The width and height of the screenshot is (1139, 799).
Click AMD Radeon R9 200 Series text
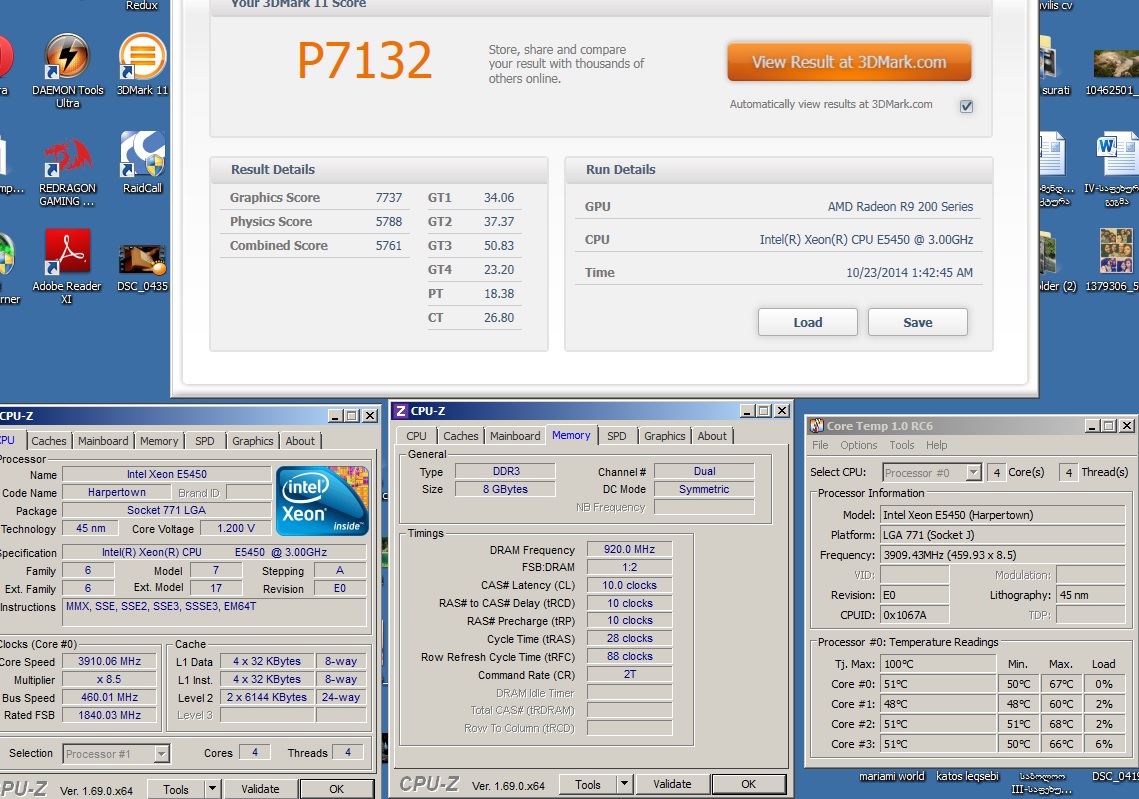(900, 206)
